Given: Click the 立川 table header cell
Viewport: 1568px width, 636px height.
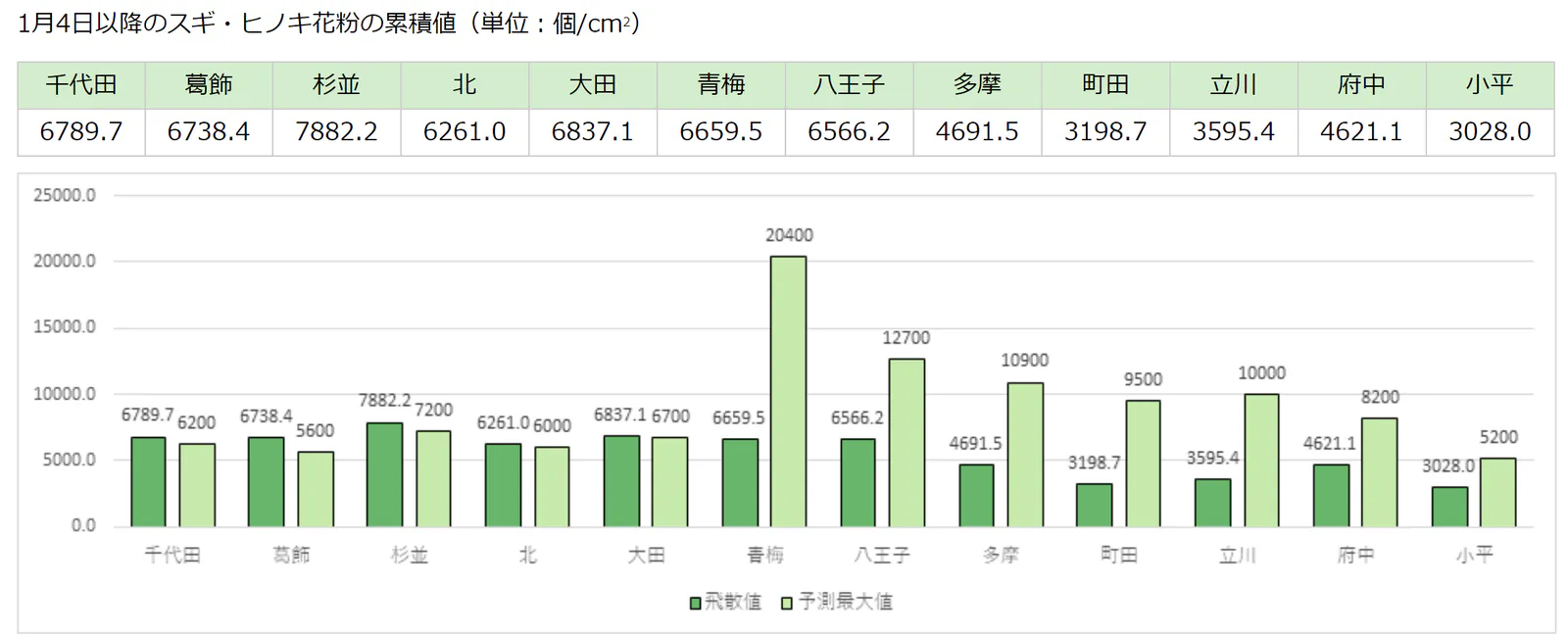Looking at the screenshot, I should pos(1234,85).
